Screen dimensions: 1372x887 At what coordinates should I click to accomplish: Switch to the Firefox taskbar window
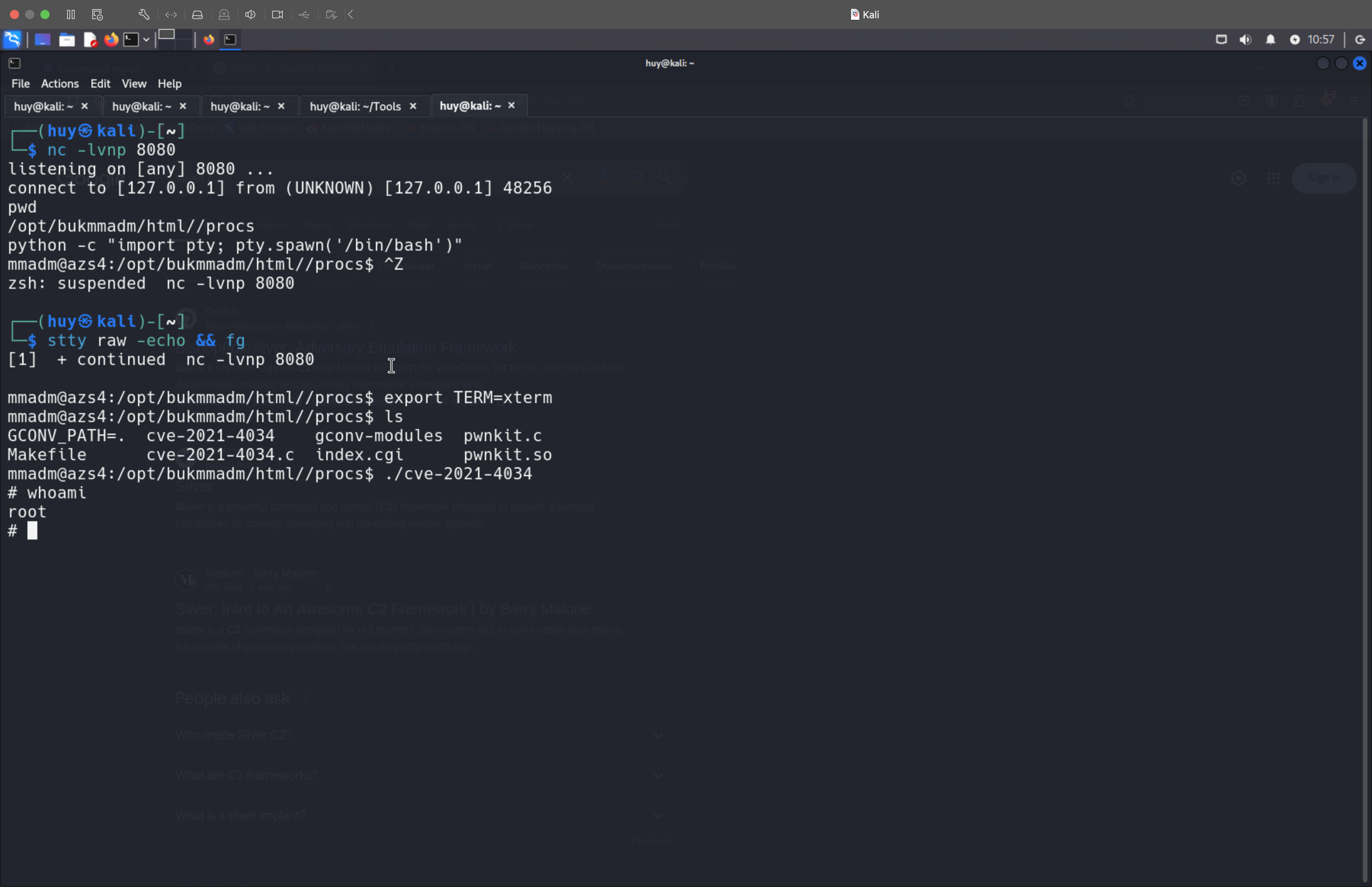tap(208, 39)
